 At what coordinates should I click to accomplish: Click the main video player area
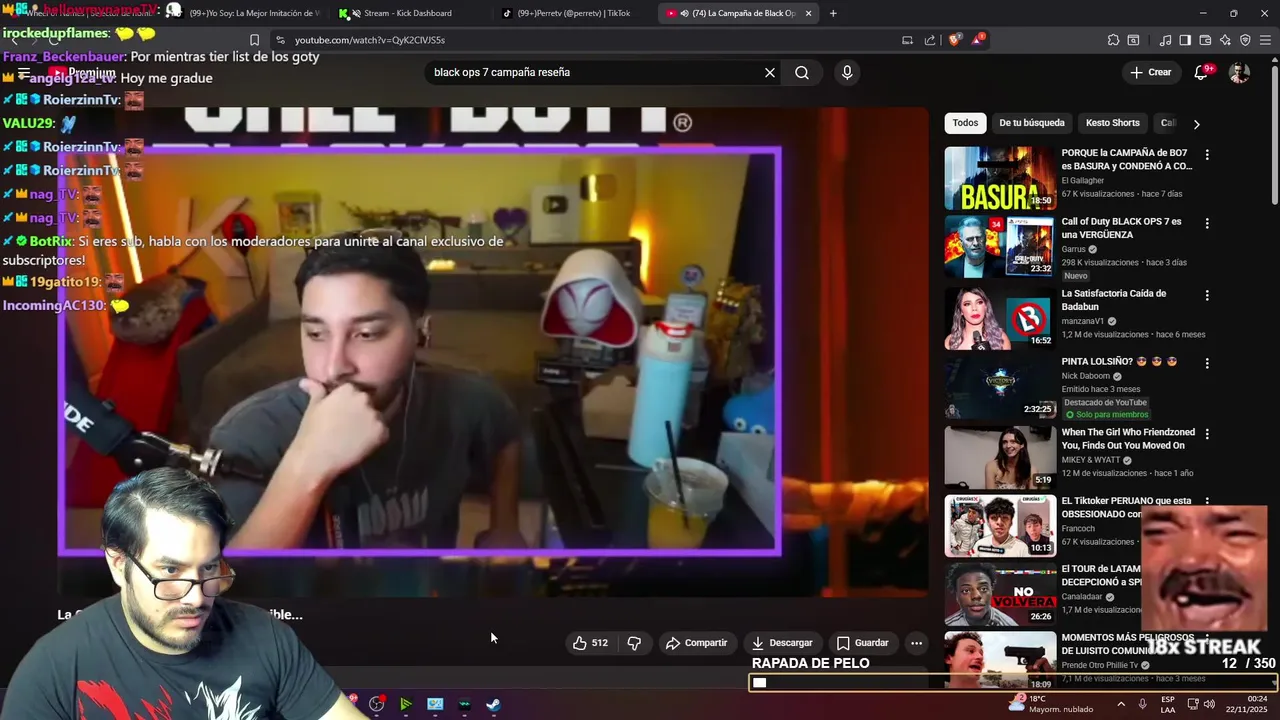pos(492,350)
